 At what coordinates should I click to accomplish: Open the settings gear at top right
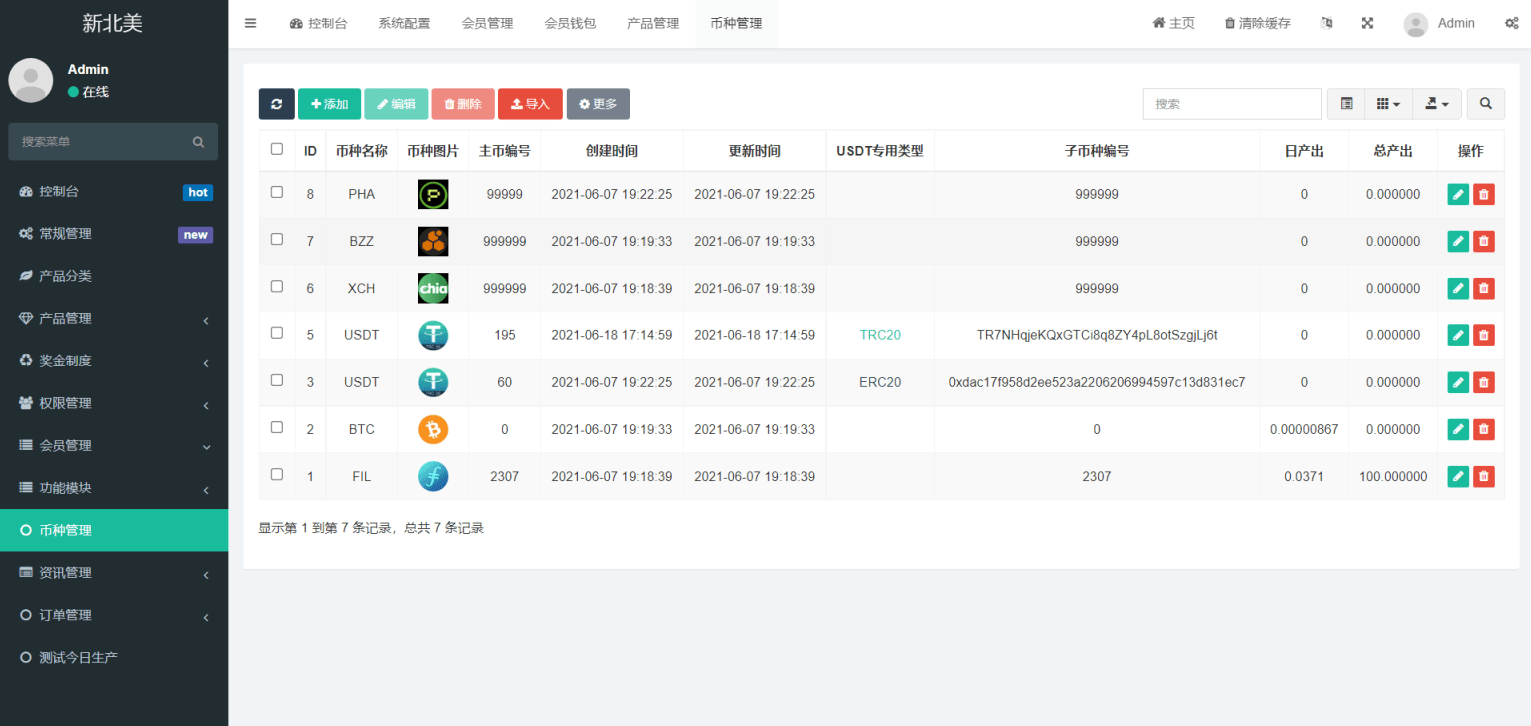pos(1513,22)
